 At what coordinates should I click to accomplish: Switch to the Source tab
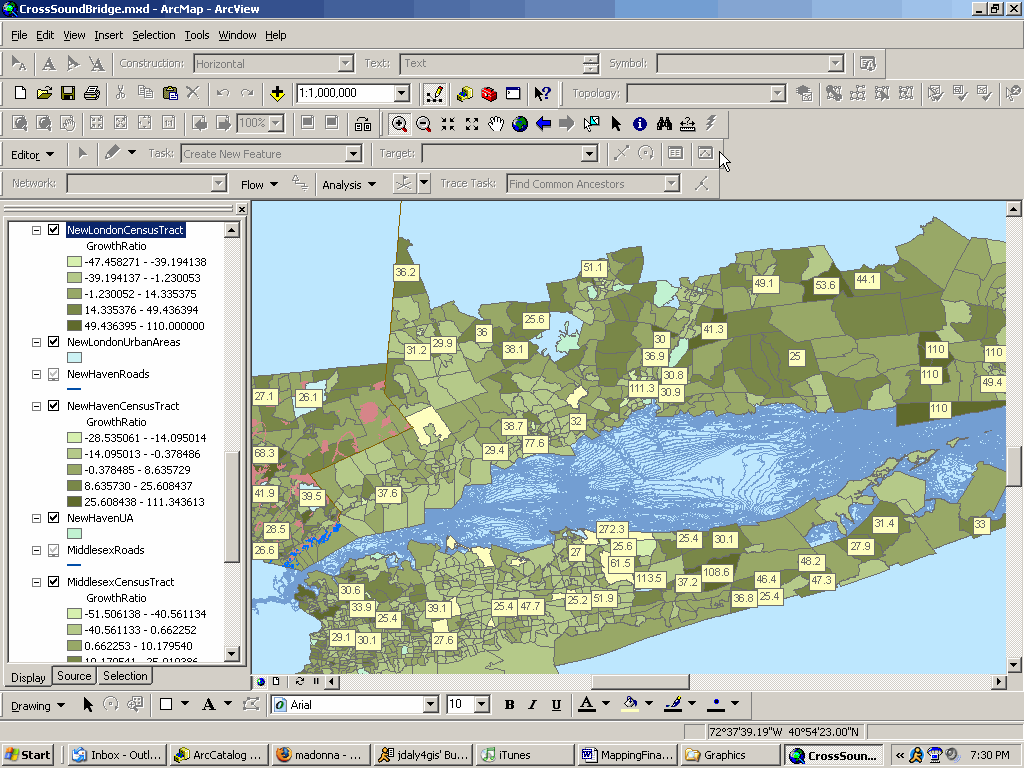[74, 677]
